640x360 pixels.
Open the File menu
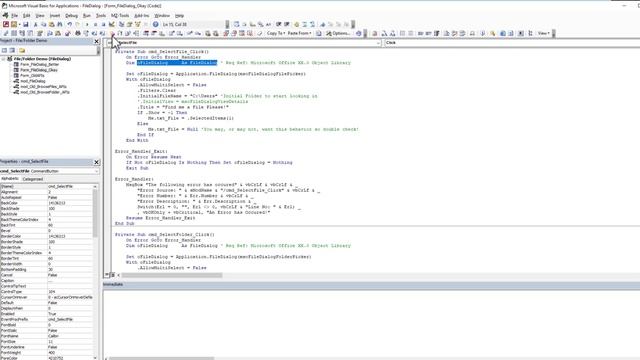[14, 16]
